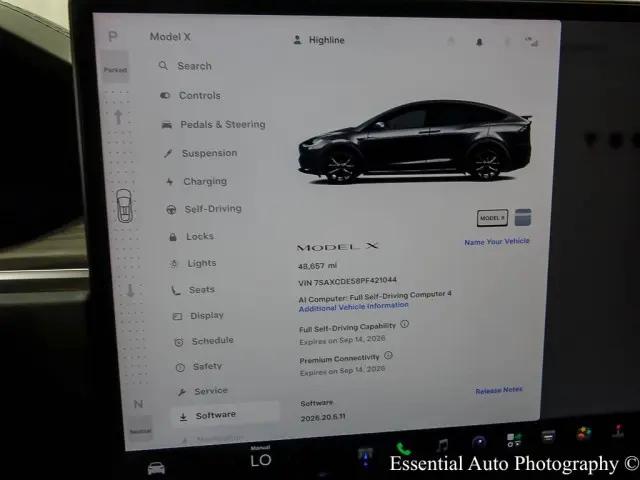Image resolution: width=640 pixels, height=480 pixels.
Task: Tap the Model X vehicle image
Action: coord(415,142)
